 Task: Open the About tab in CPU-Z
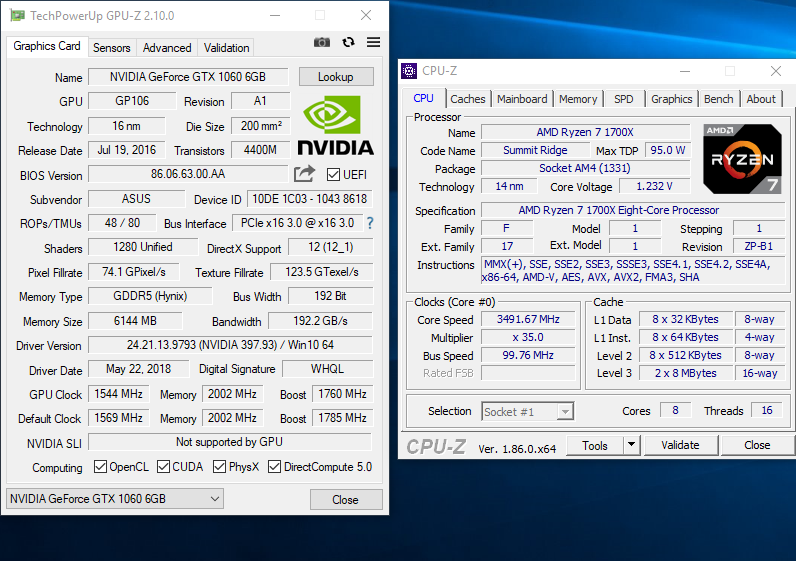tap(761, 99)
